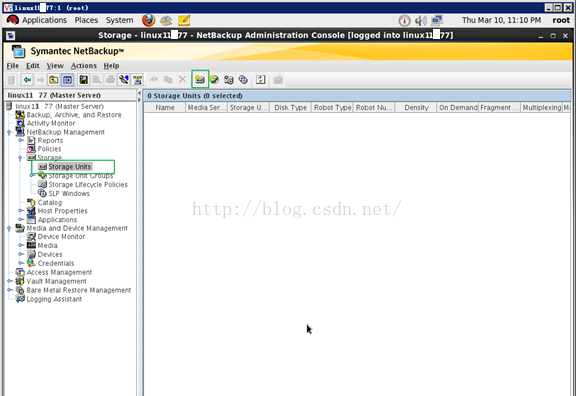The height and width of the screenshot is (396, 576).
Task: Sort by the Density column header
Action: click(416, 108)
